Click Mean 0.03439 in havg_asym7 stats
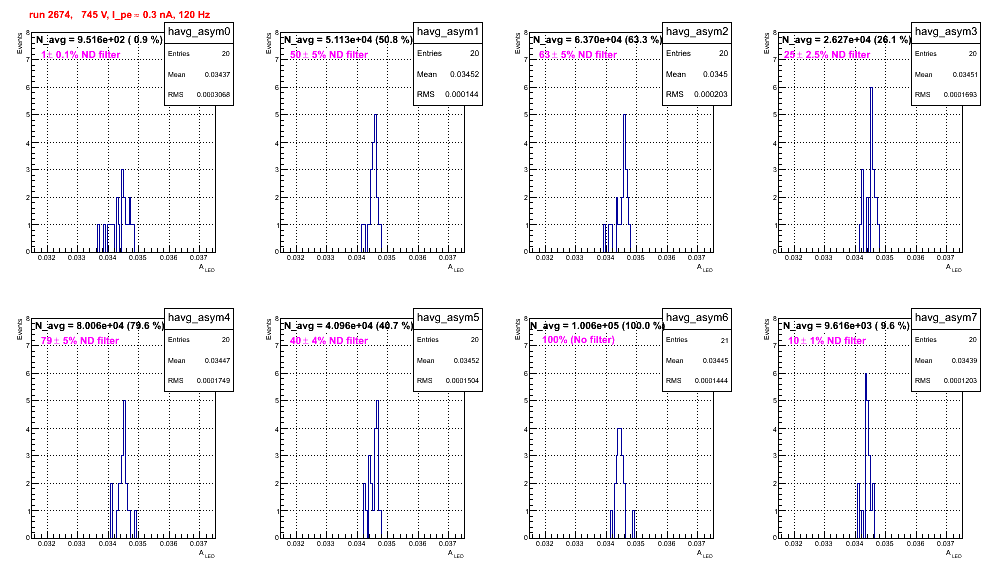Viewport: 996px width, 572px height. [946, 360]
